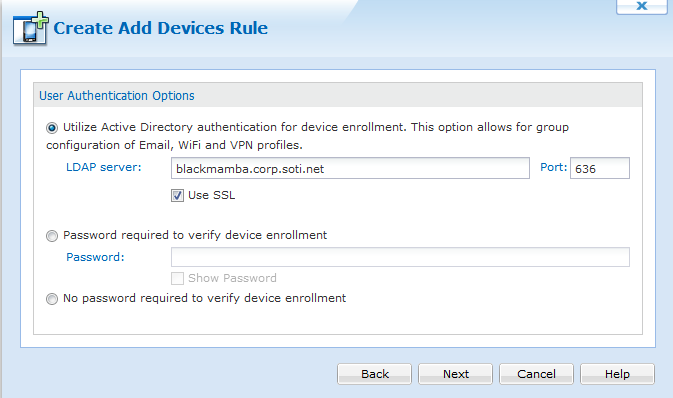Focus the Port number field
Viewport: 673px width, 398px height.
pos(600,168)
